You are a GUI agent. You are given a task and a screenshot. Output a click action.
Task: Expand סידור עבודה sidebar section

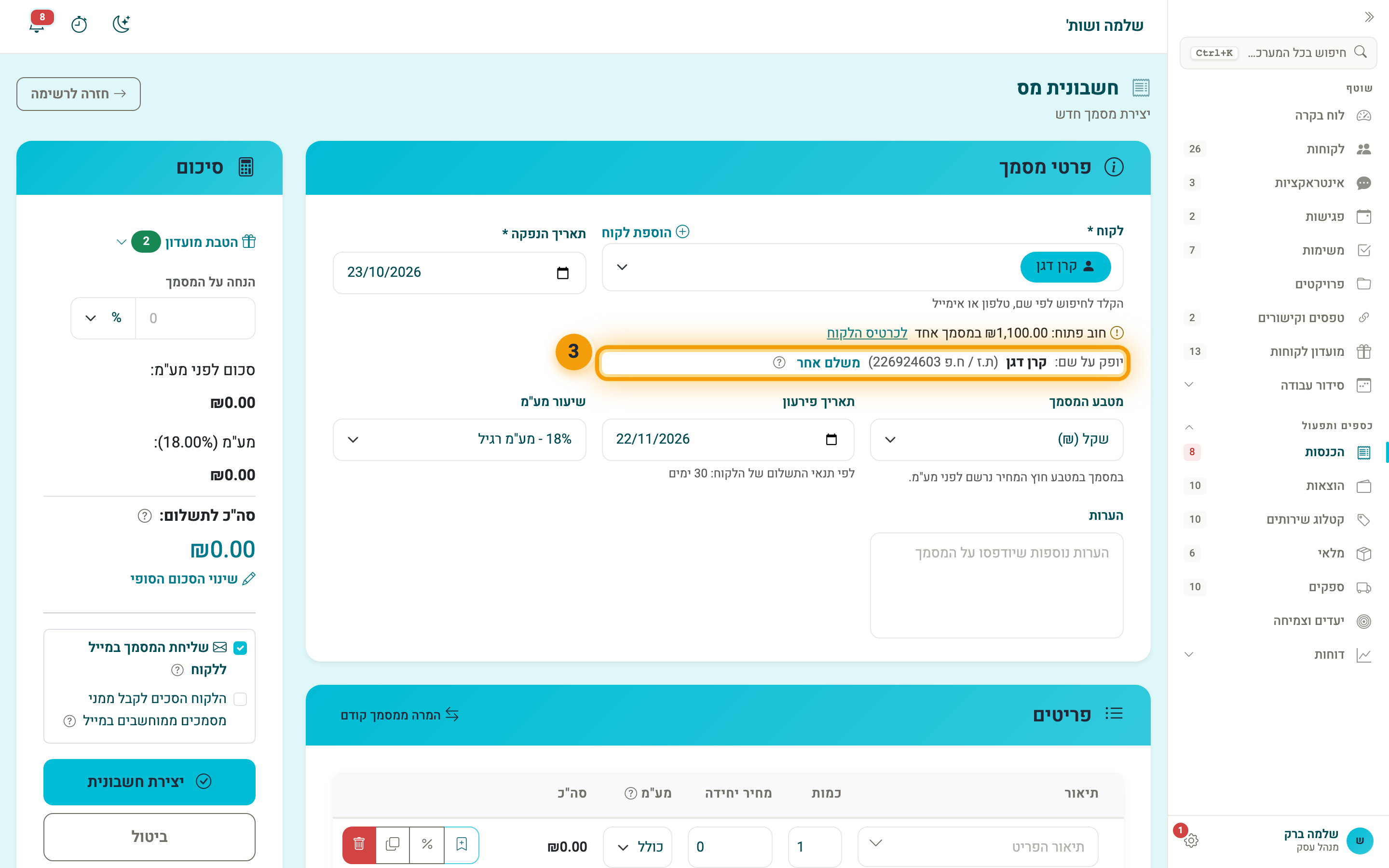coord(1278,385)
